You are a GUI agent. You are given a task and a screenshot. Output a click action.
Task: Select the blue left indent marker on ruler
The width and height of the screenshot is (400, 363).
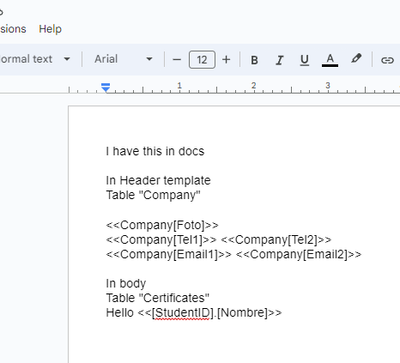106,88
